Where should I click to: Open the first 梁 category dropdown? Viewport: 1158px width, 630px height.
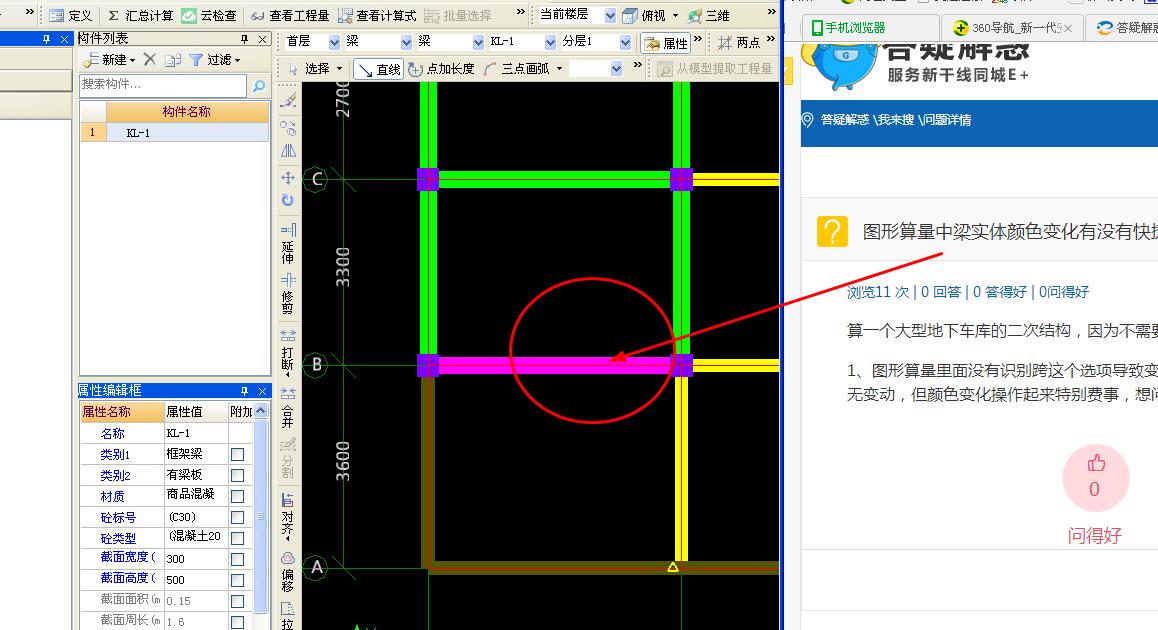(406, 42)
